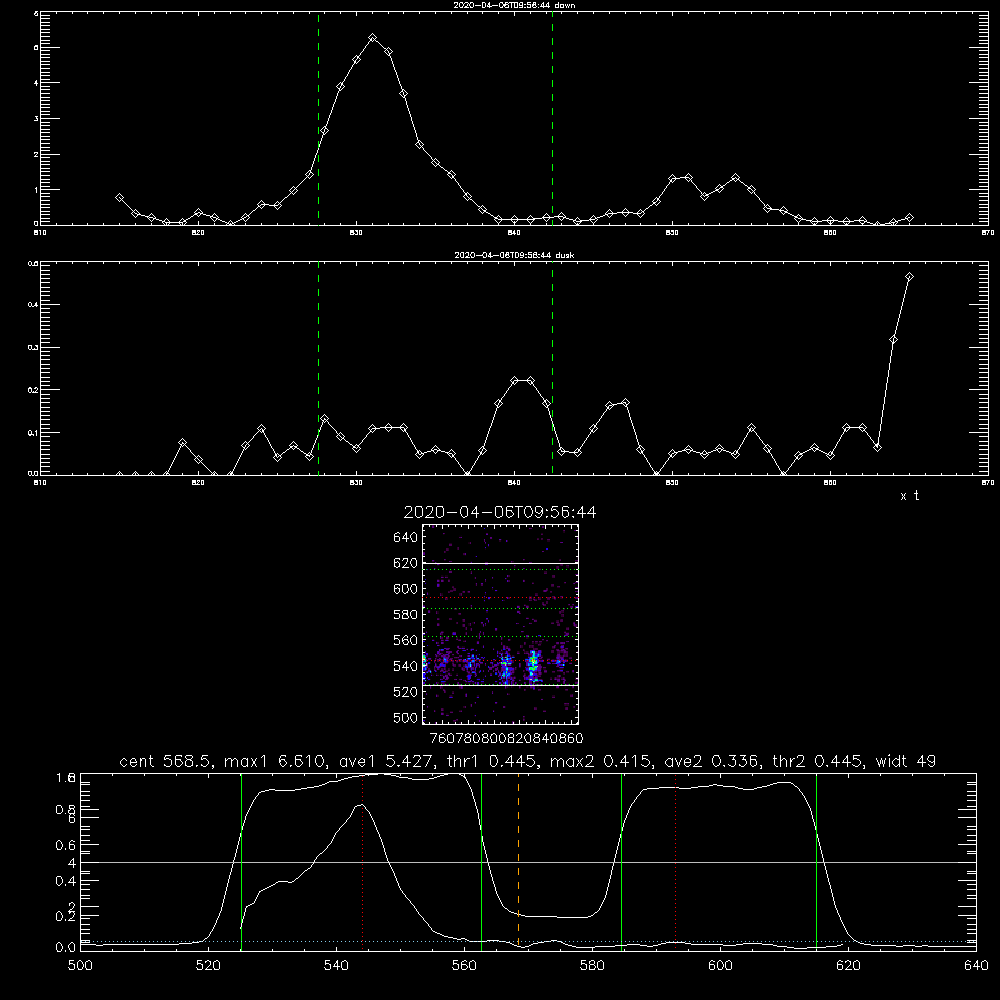Click the green dashed line near 828 in dusk plot

[x=318, y=368]
